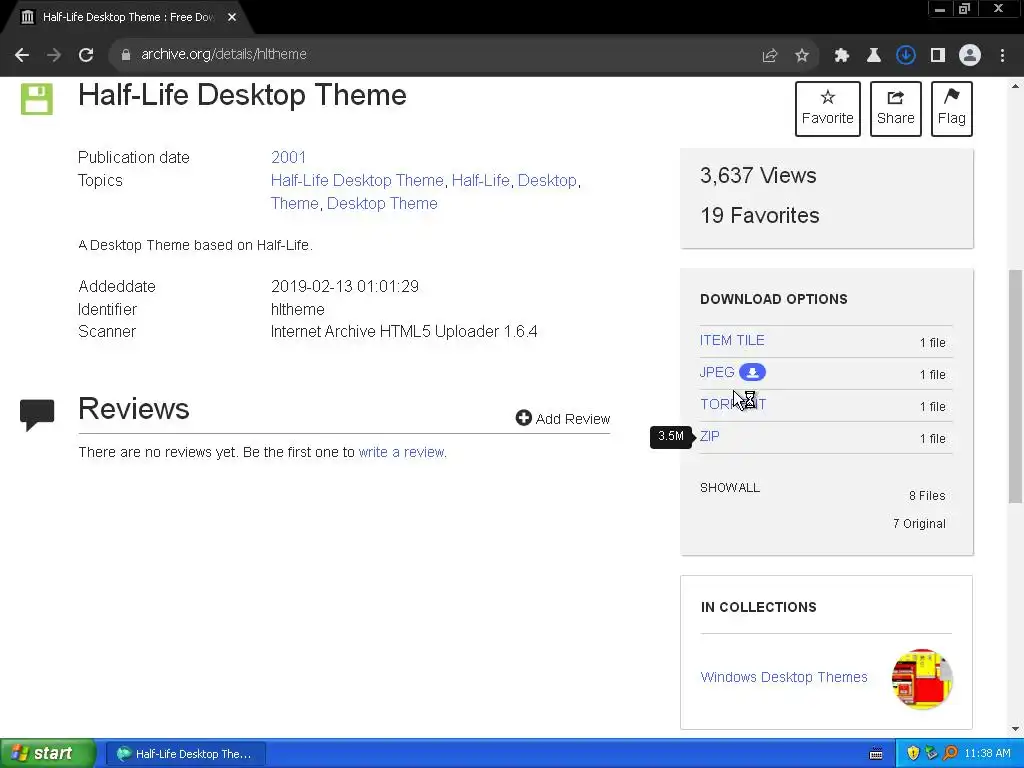The image size is (1024, 768).
Task: Click the keyboard icon in the taskbar
Action: (x=876, y=754)
